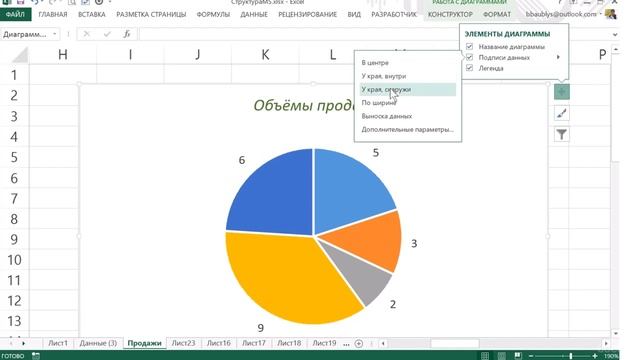Choose У края, внутри label position
The image size is (640, 360).
click(384, 76)
